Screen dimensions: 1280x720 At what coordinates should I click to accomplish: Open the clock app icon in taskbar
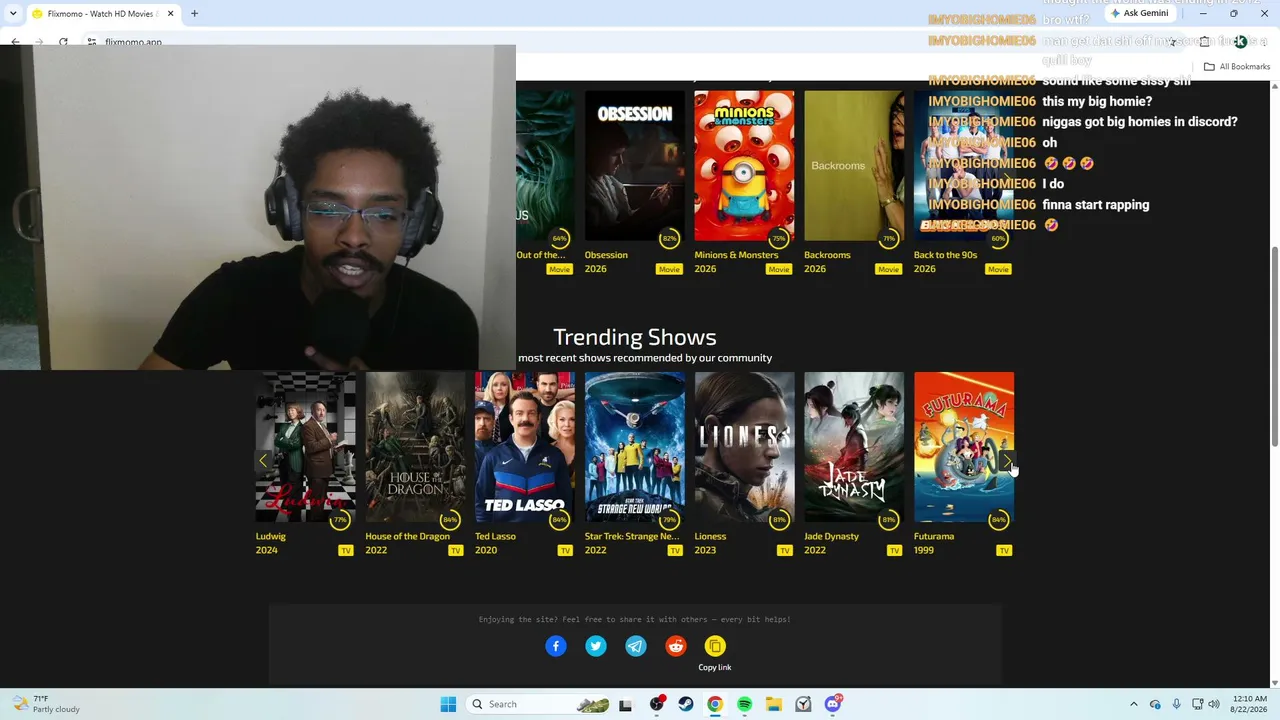coord(803,704)
